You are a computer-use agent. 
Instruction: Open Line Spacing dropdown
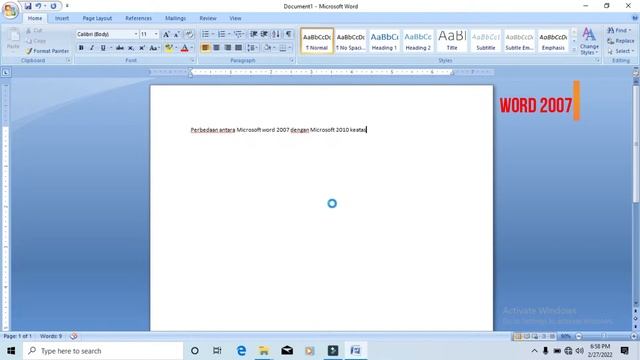click(x=252, y=48)
